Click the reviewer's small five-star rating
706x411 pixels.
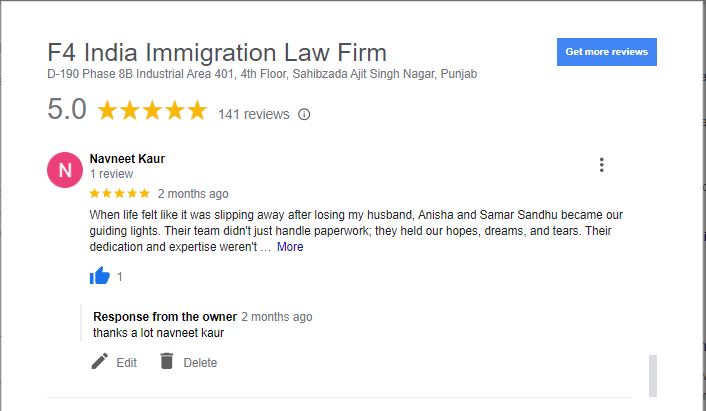click(x=119, y=194)
